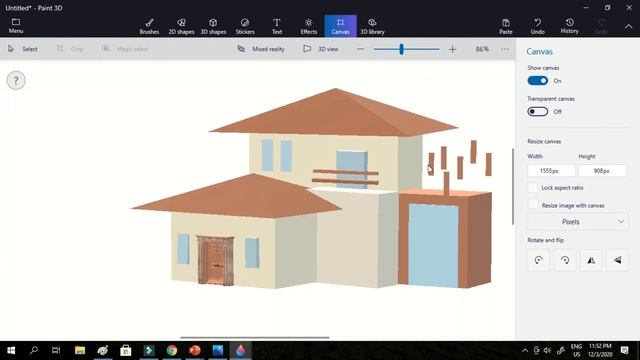Image resolution: width=640 pixels, height=360 pixels.
Task: Open the volume control in tray
Action: (547, 350)
